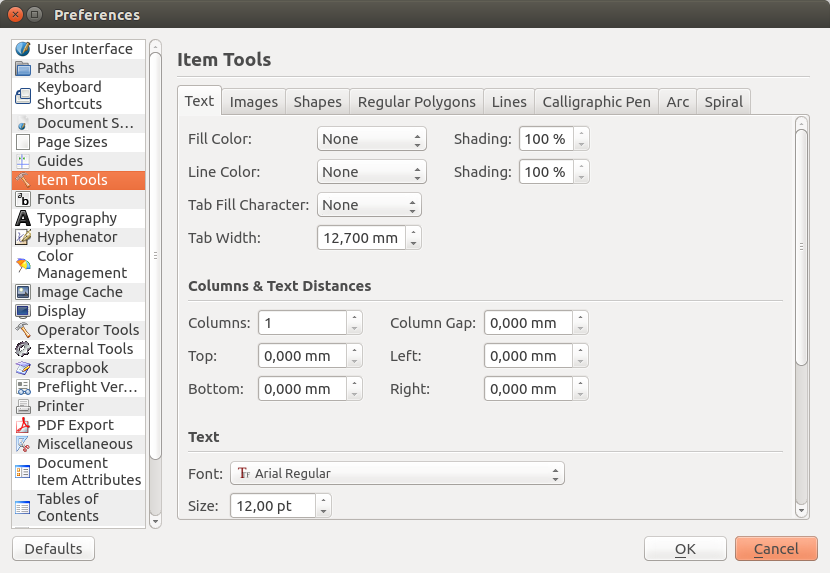Click the Typography letter icon
The width and height of the screenshot is (830, 573).
(23, 218)
